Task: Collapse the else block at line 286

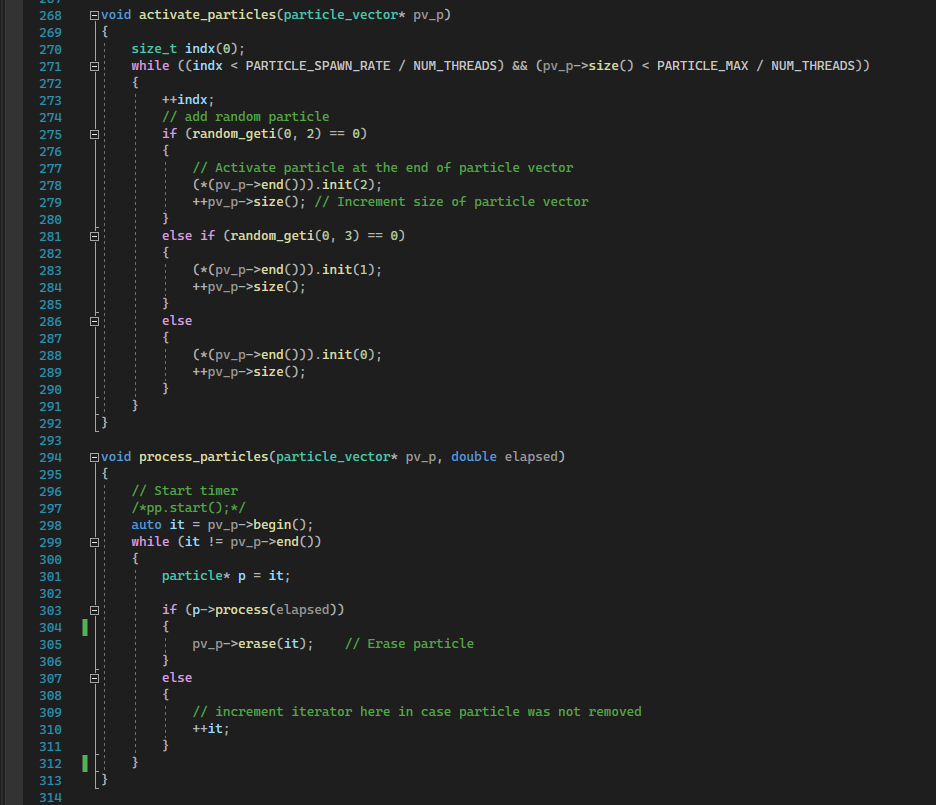Action: click(x=94, y=321)
